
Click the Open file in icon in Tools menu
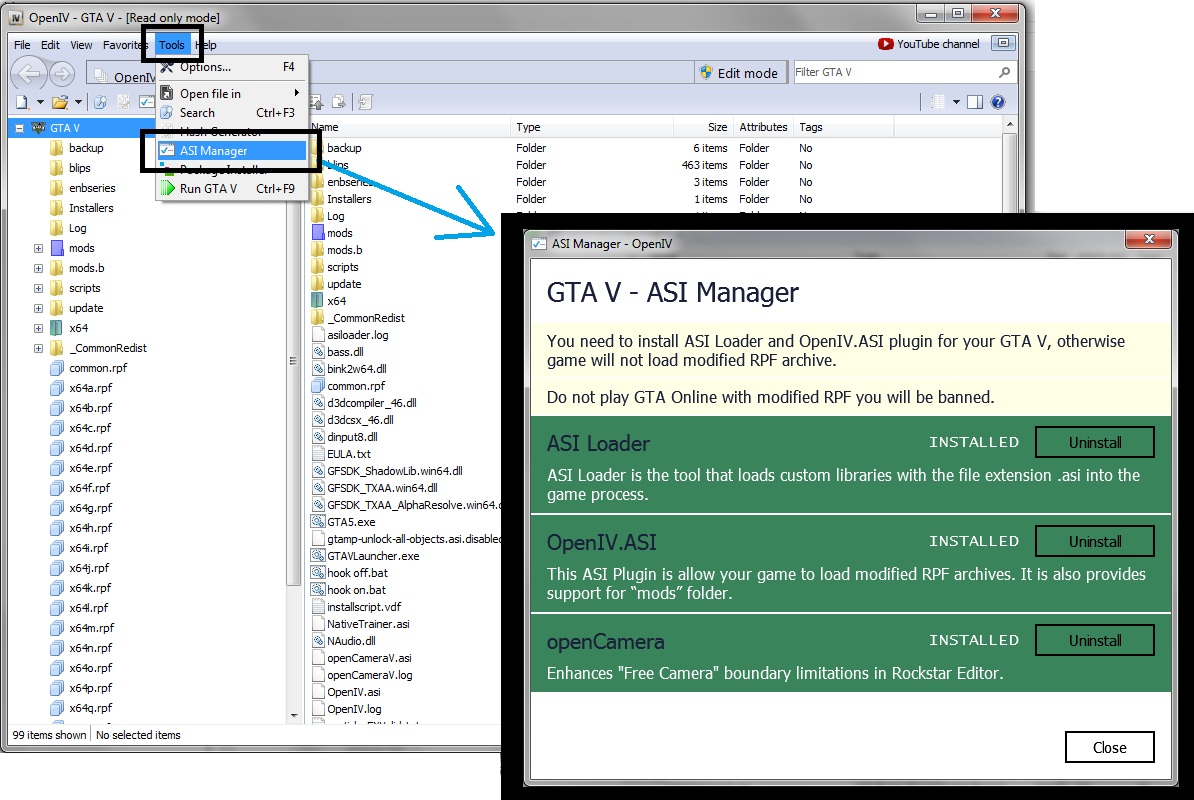[167, 93]
